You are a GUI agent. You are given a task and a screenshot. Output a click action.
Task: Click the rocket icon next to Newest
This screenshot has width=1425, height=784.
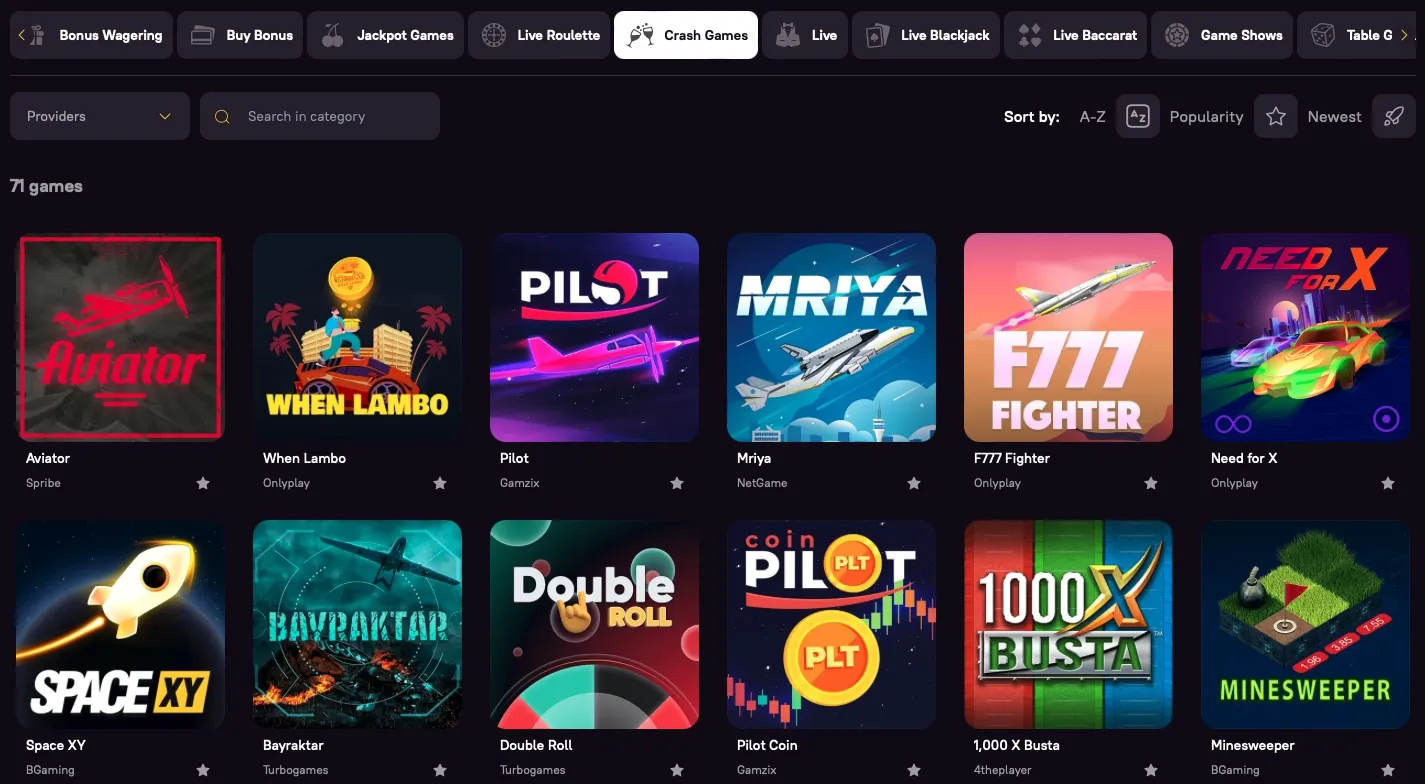(1394, 116)
